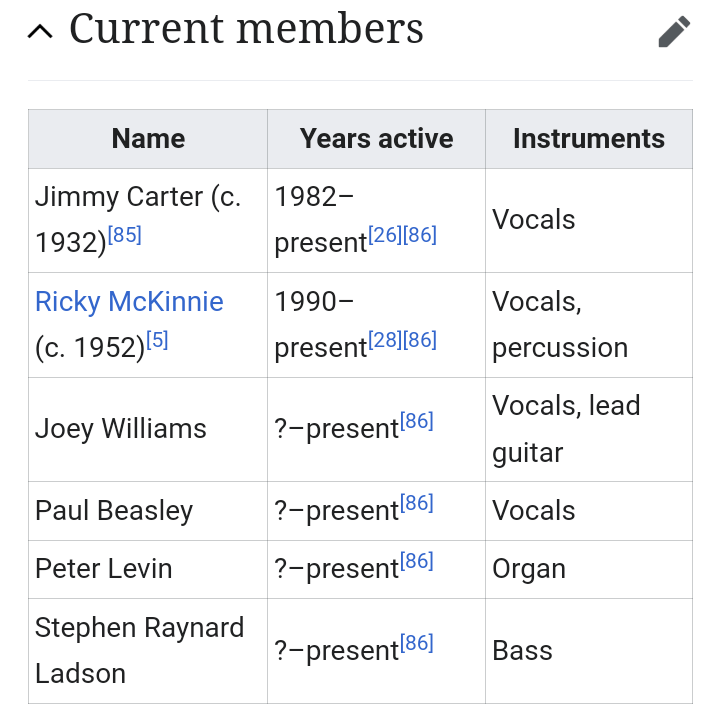
Task: Click the pencil edit section icon
Action: pos(674,32)
